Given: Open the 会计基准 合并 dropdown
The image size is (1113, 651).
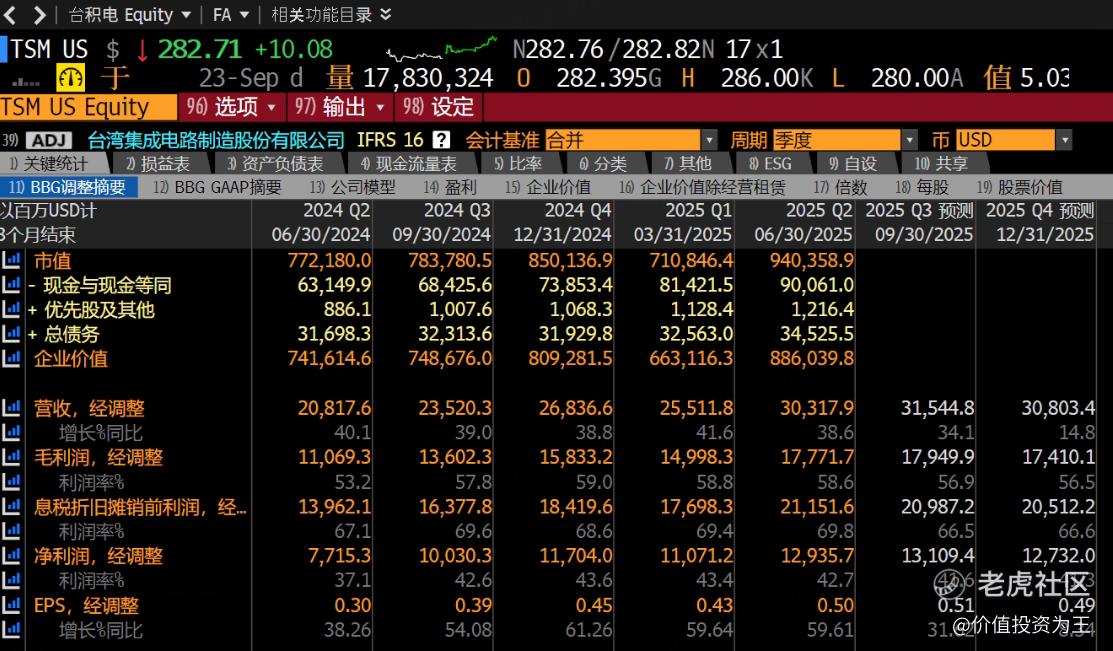Looking at the screenshot, I should (x=631, y=140).
